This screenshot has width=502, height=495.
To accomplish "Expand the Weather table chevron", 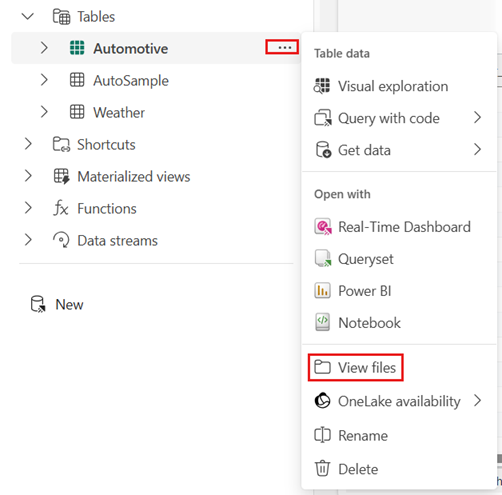I will click(44, 112).
